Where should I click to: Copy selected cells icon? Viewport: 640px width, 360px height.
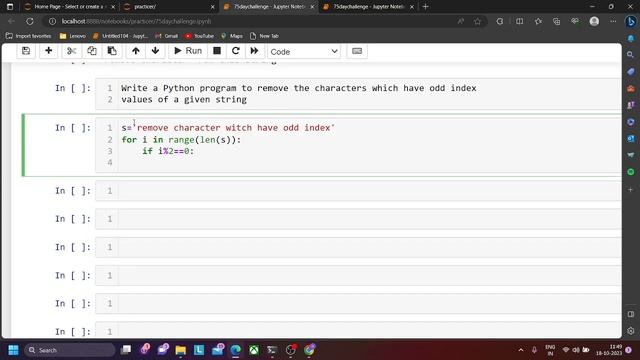92,51
